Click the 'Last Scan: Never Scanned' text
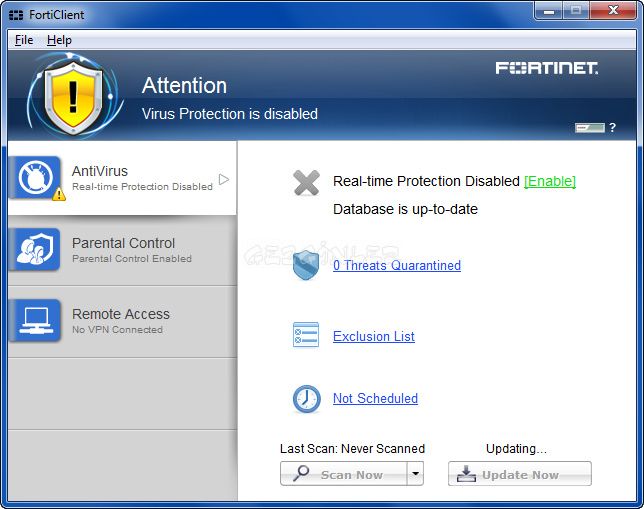 pos(352,449)
